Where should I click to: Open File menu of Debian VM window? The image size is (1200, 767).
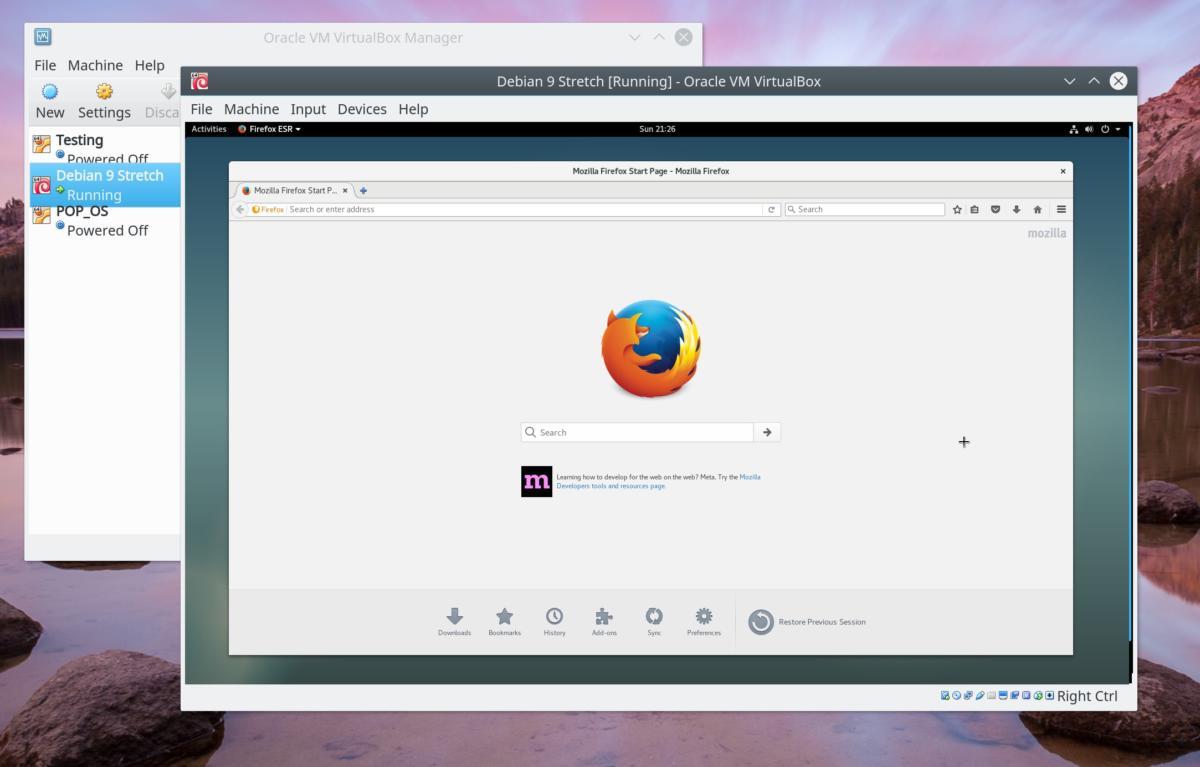[x=201, y=109]
